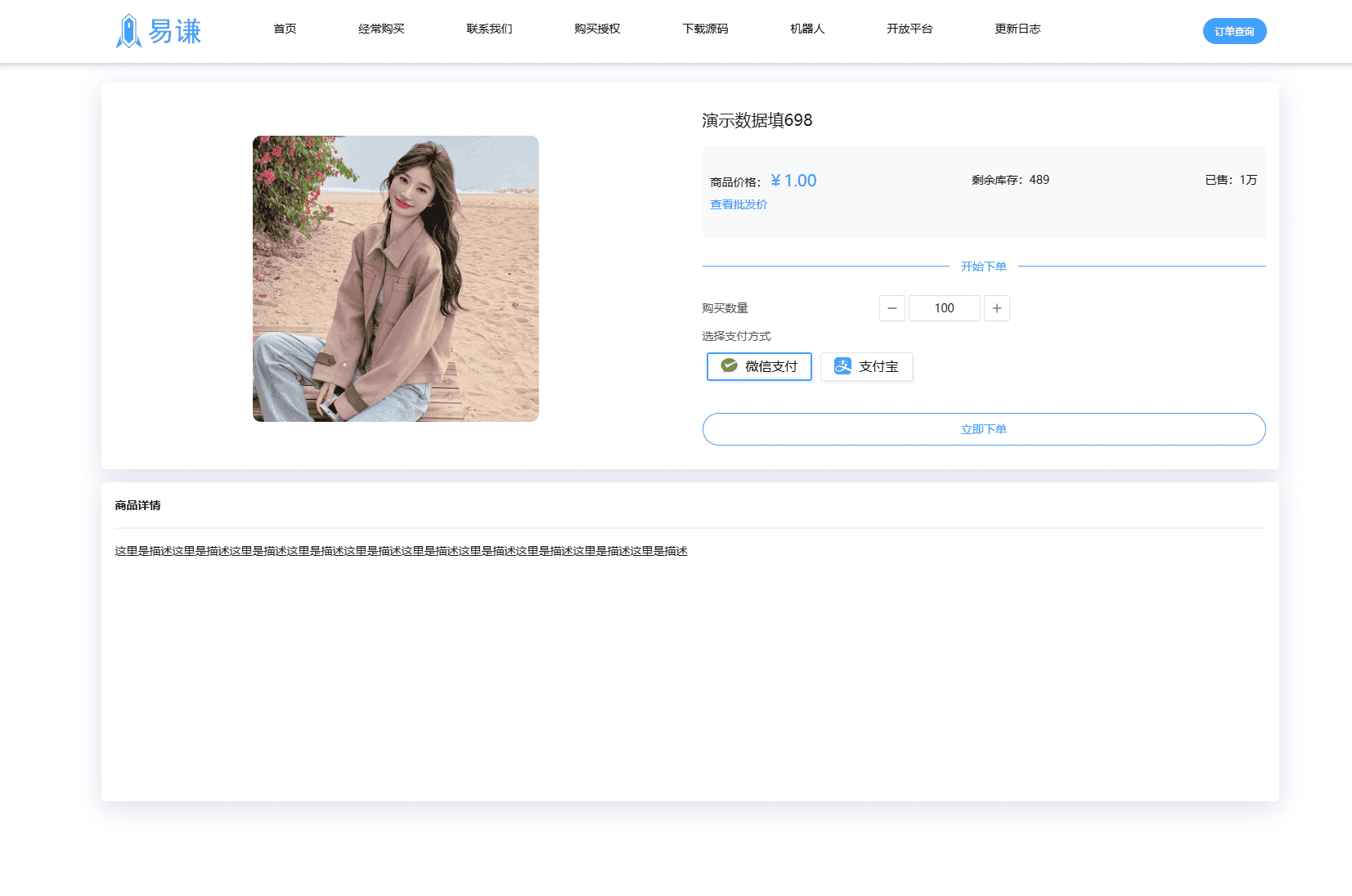Decrease purchase quantity with minus button
Viewport: 1352px width, 896px height.
point(892,308)
